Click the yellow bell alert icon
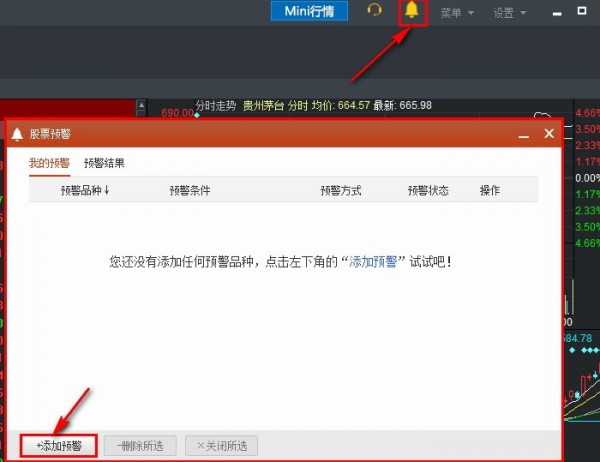This screenshot has width=600, height=462. coord(411,12)
